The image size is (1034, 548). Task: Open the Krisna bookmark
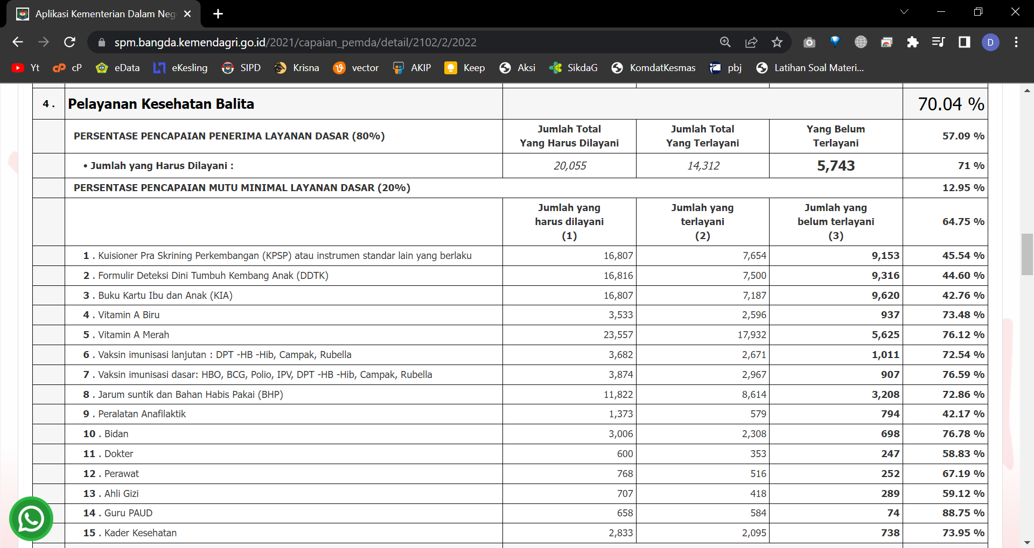point(297,68)
